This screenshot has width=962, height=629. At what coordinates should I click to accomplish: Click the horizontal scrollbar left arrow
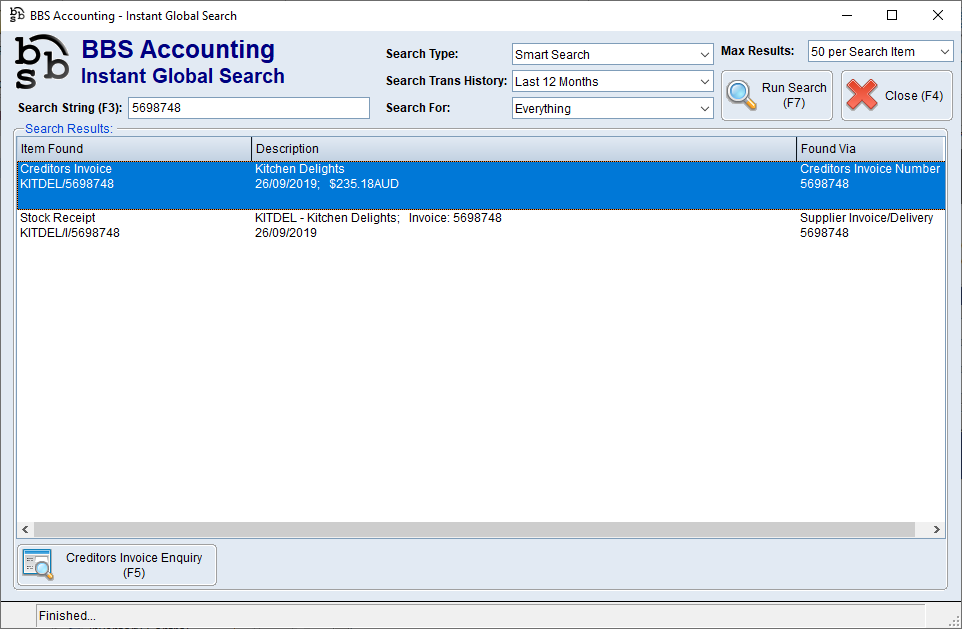click(25, 530)
